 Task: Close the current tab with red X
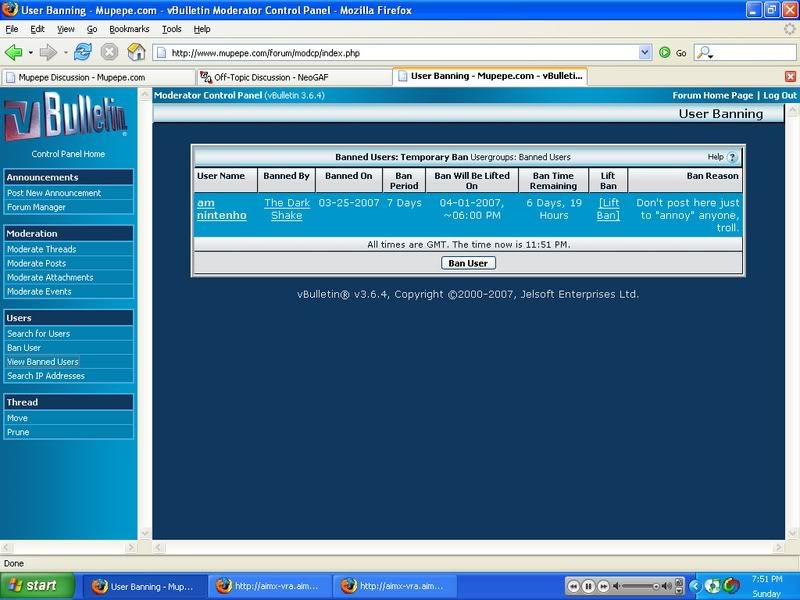coord(790,77)
